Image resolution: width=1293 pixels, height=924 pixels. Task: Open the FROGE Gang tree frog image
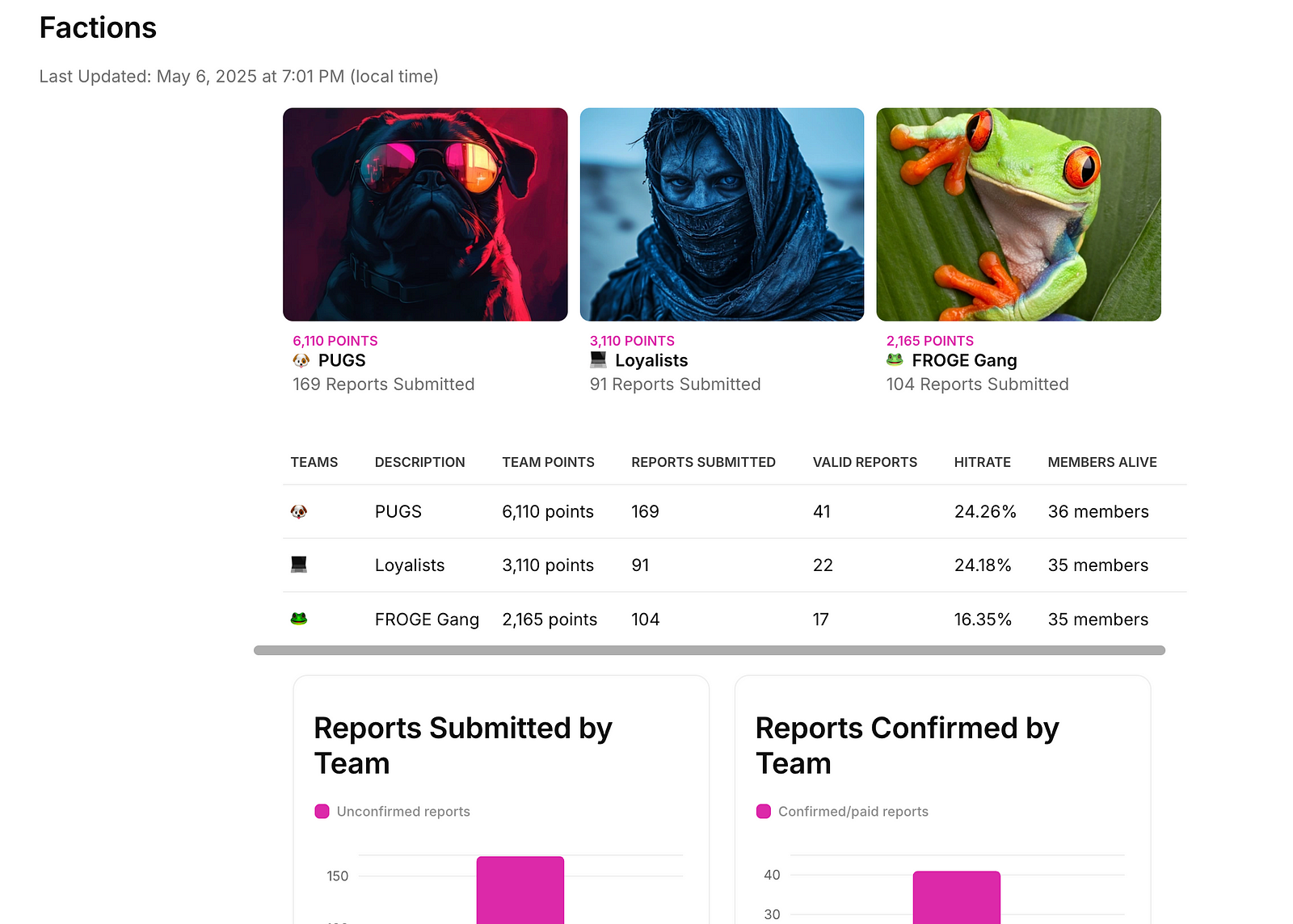[x=1019, y=215]
